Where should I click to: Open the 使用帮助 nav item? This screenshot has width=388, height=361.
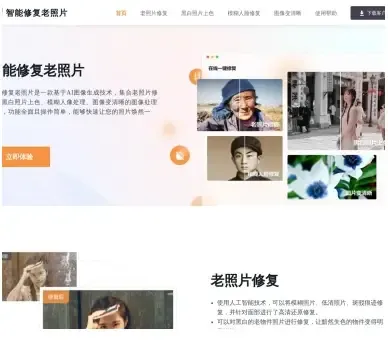pyautogui.click(x=326, y=13)
